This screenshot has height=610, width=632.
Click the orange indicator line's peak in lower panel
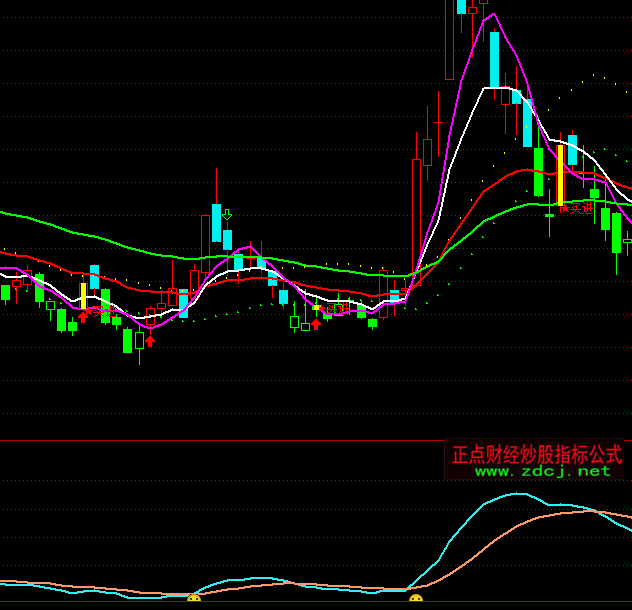pyautogui.click(x=580, y=512)
